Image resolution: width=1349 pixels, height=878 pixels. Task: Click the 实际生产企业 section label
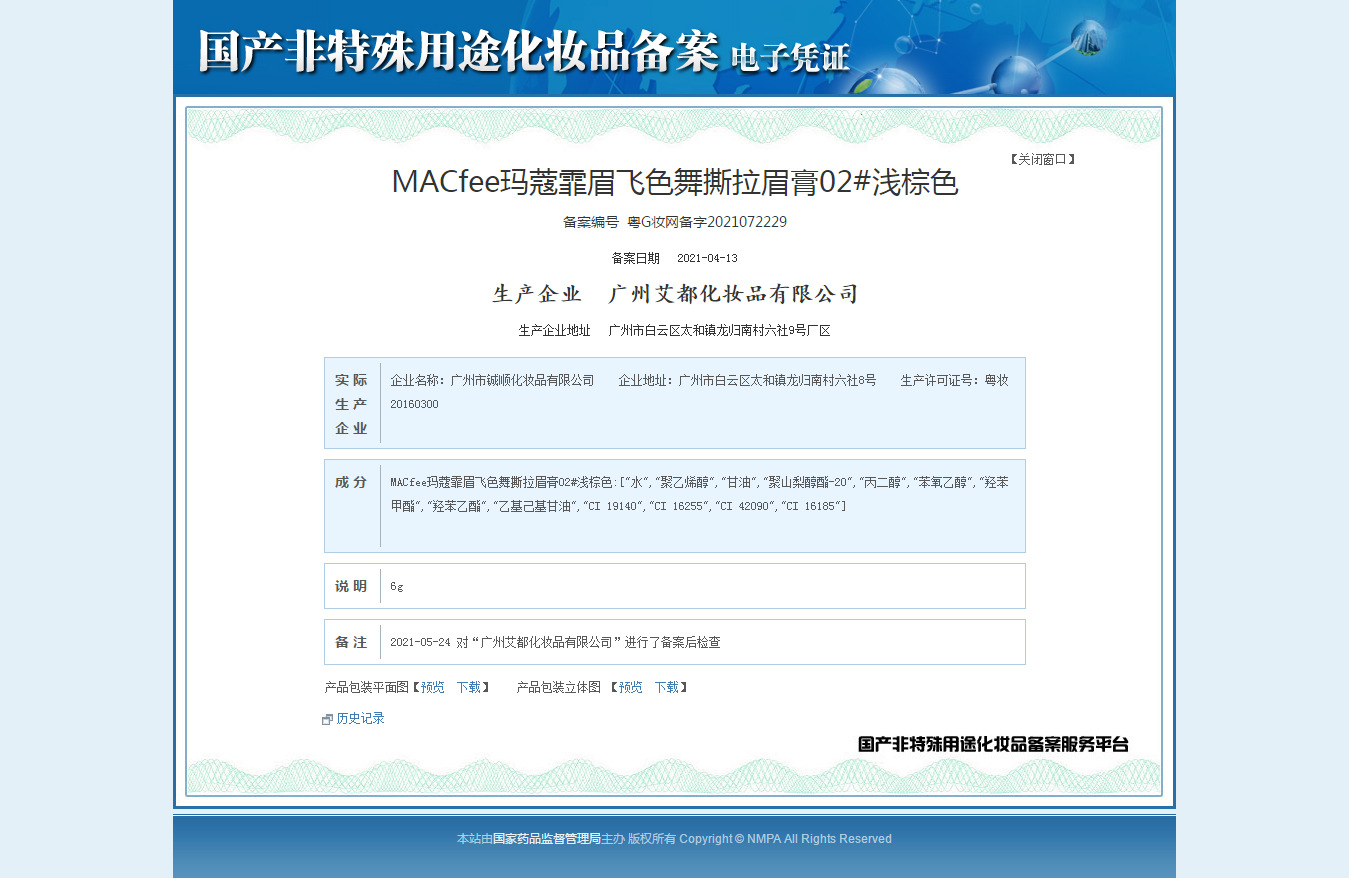point(351,404)
